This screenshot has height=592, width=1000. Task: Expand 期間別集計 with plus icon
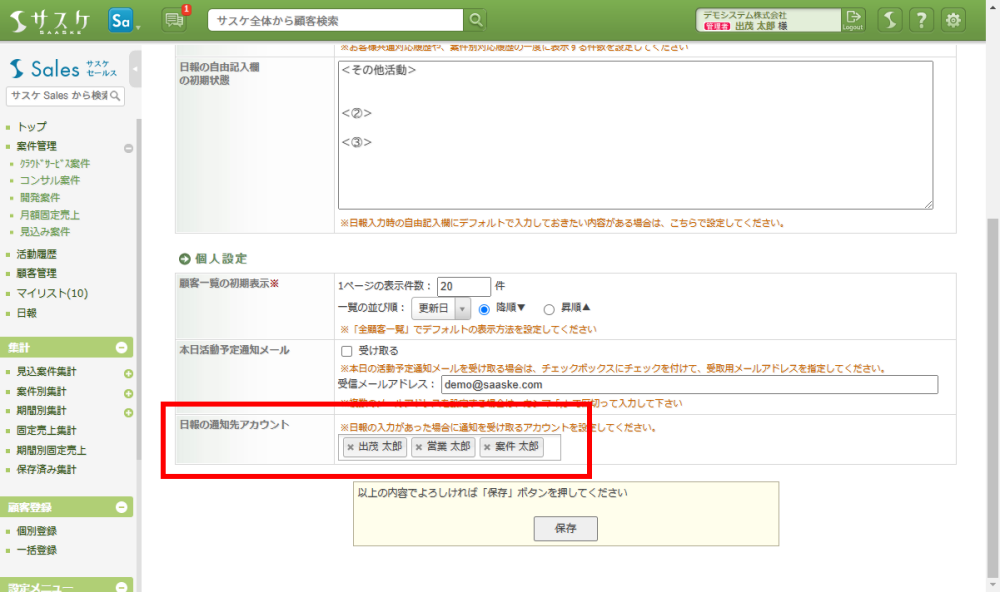128,413
